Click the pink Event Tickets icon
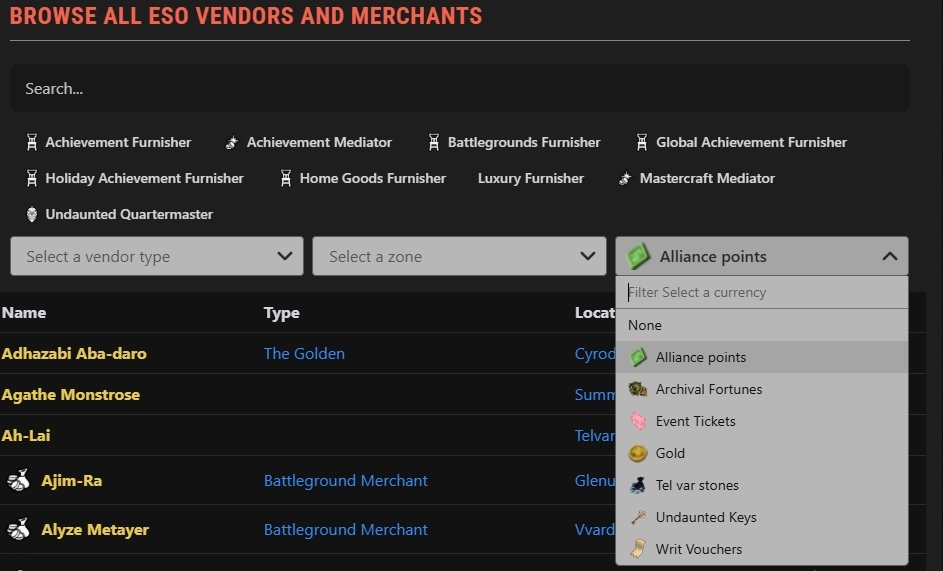 (x=637, y=421)
